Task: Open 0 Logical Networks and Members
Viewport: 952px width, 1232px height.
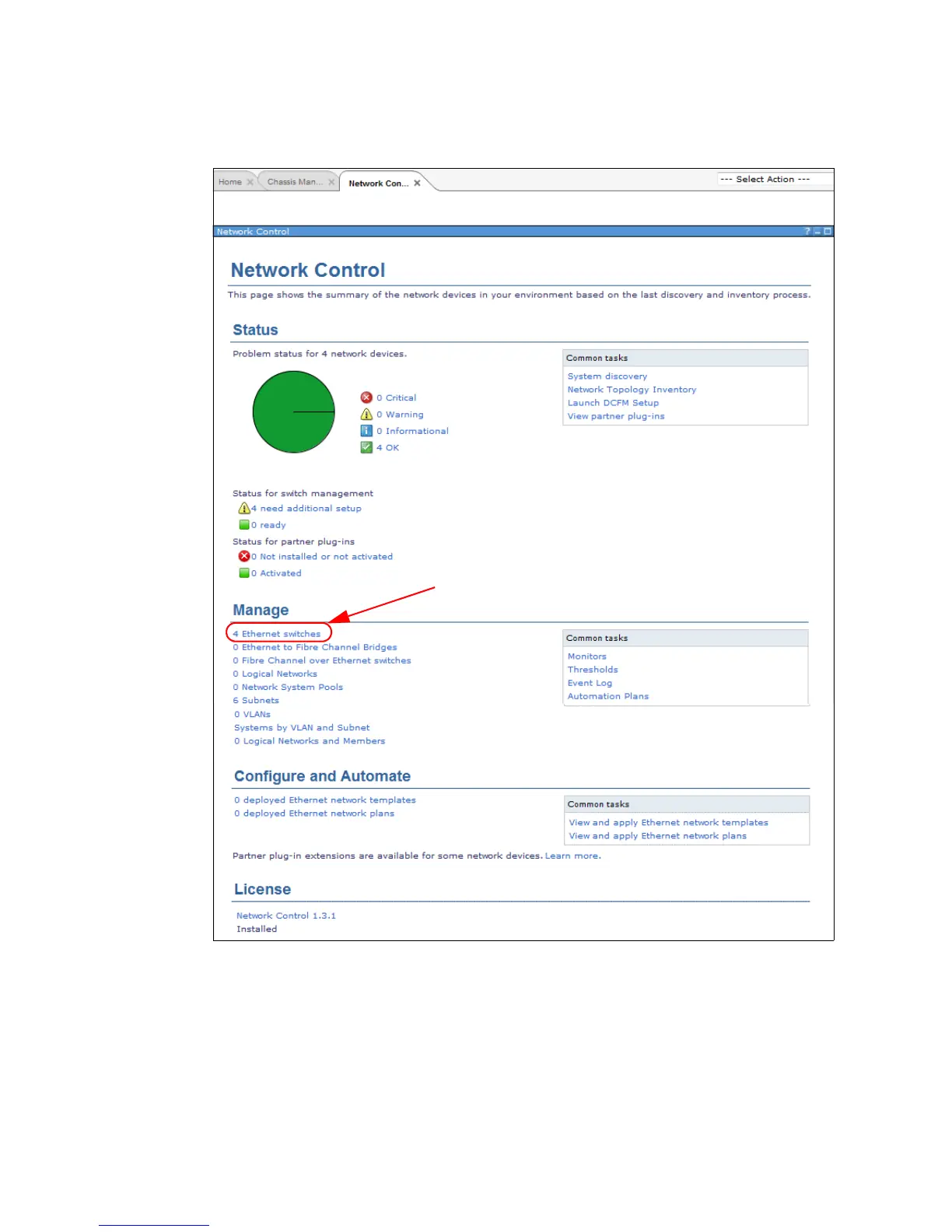Action: pyautogui.click(x=310, y=741)
